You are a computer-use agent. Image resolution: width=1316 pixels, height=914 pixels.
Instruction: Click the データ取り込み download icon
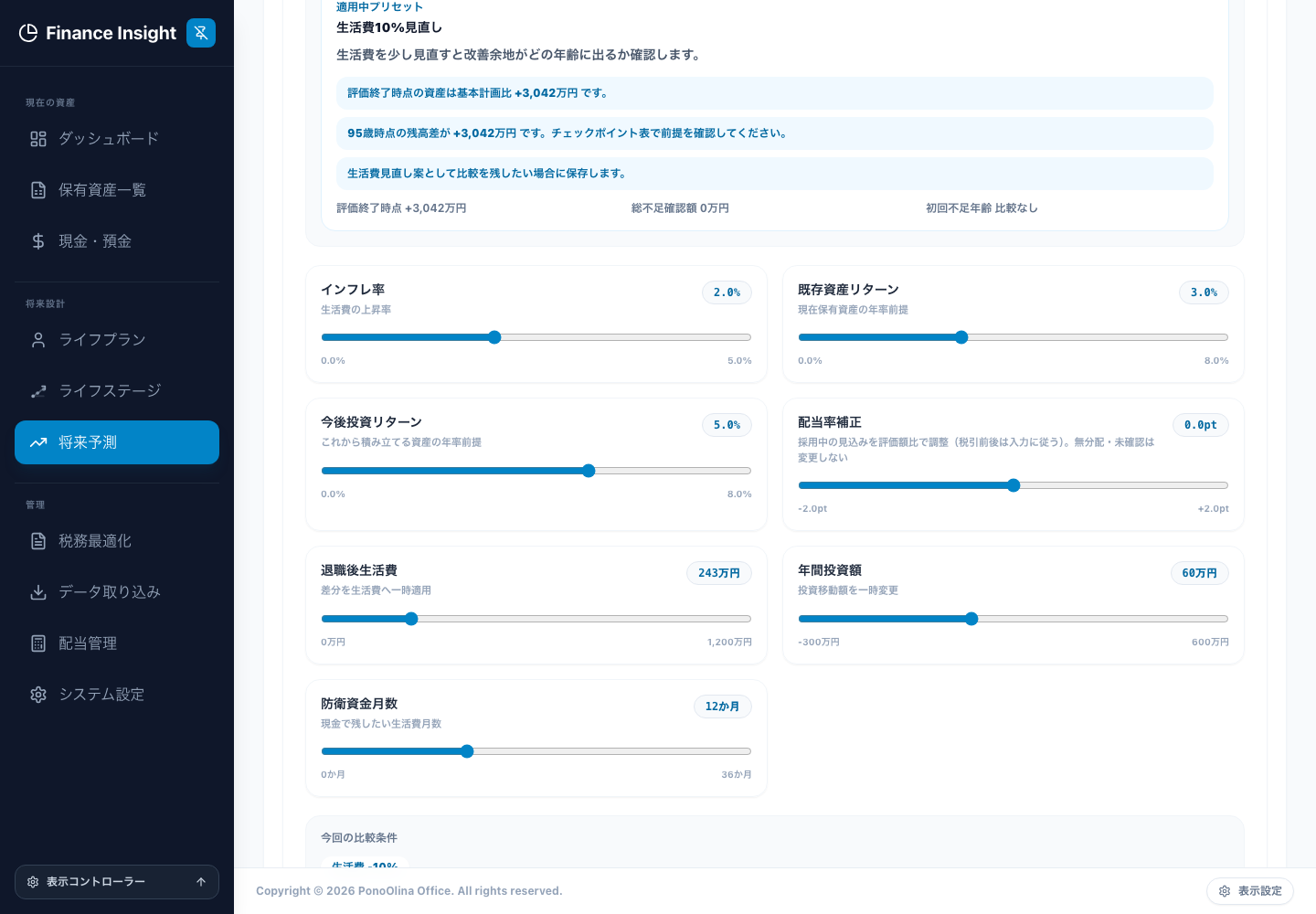(38, 592)
